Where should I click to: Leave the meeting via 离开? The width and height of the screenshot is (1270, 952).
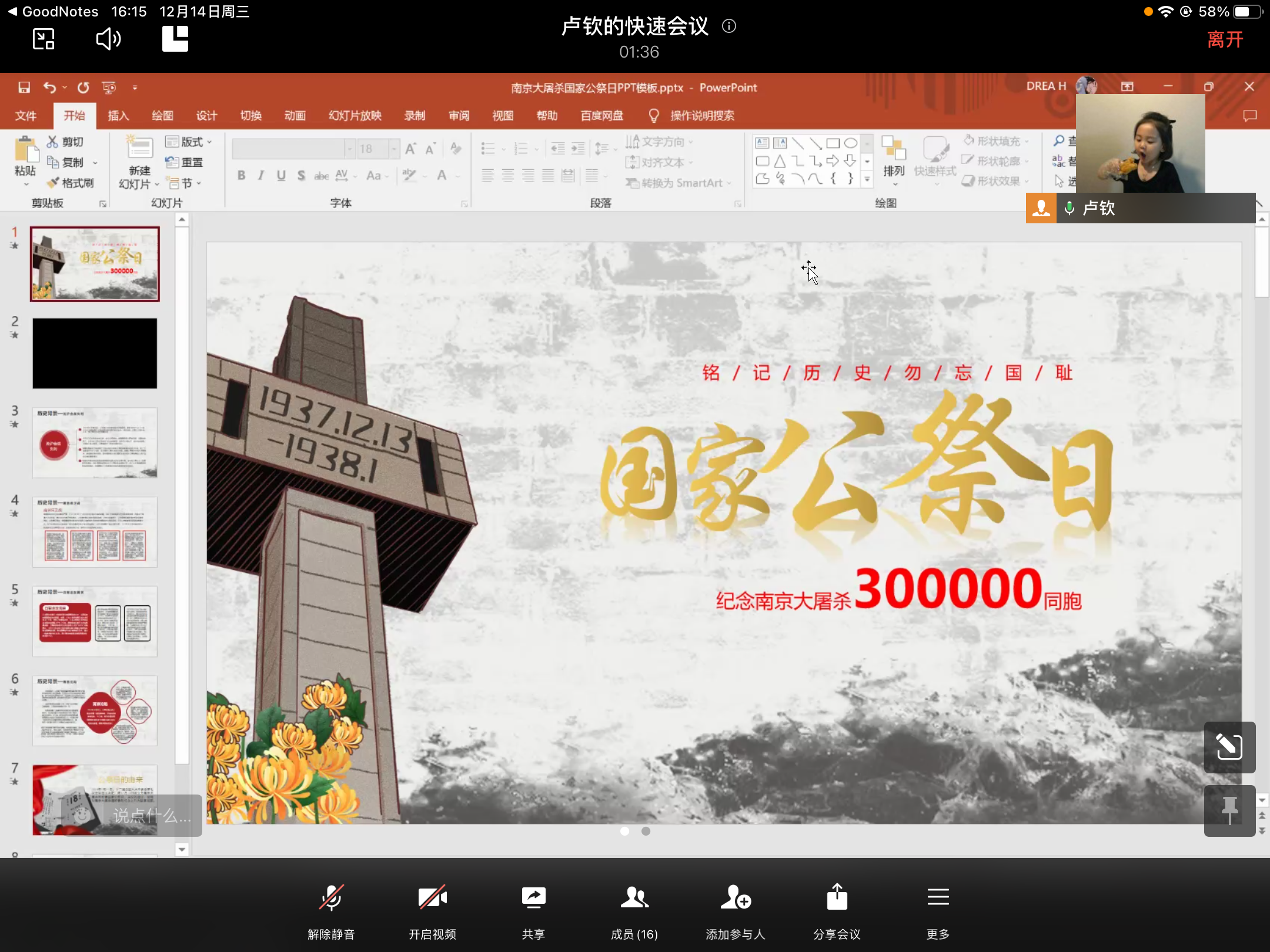click(1225, 39)
